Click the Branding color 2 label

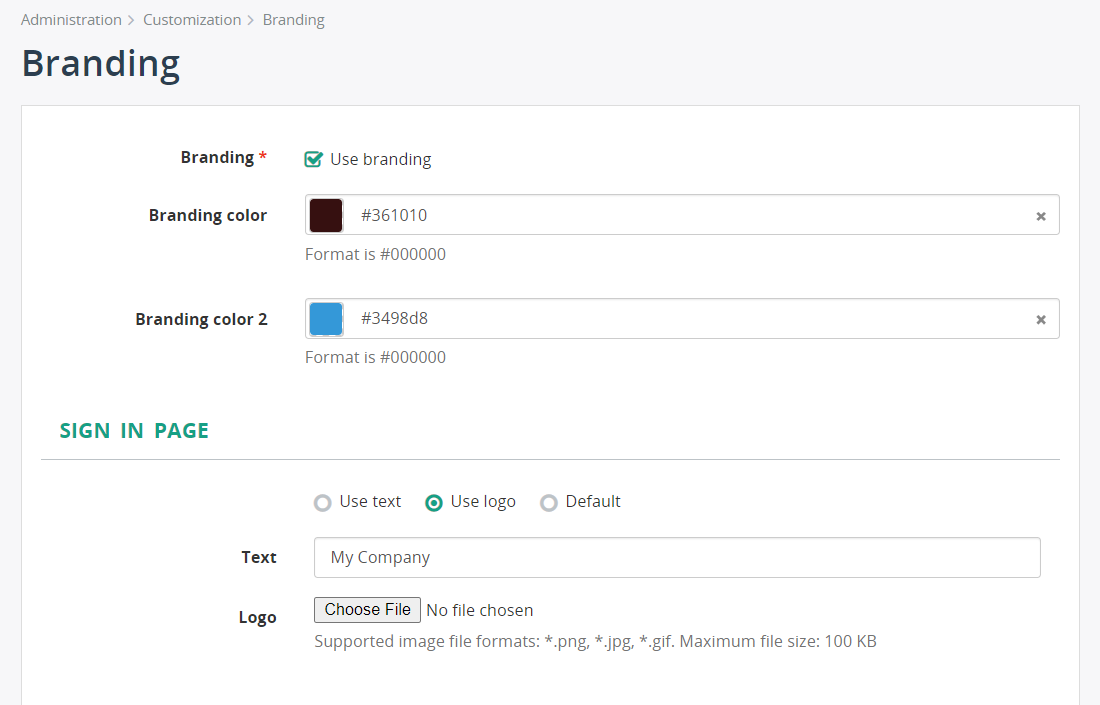click(x=201, y=319)
